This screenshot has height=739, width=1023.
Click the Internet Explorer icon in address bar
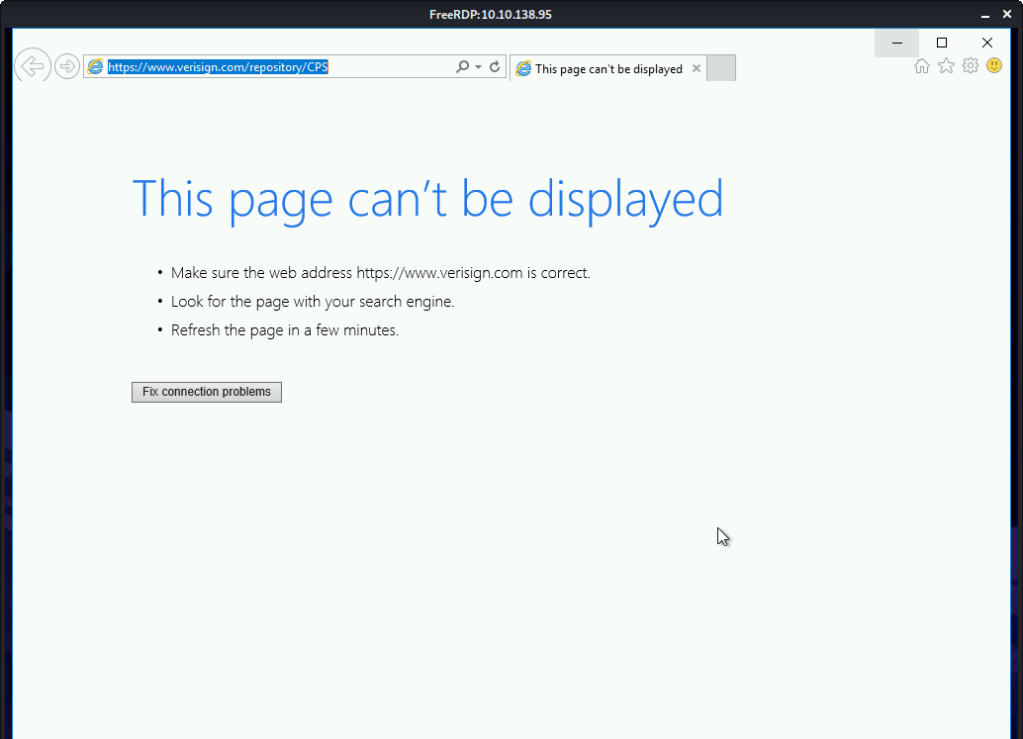96,67
